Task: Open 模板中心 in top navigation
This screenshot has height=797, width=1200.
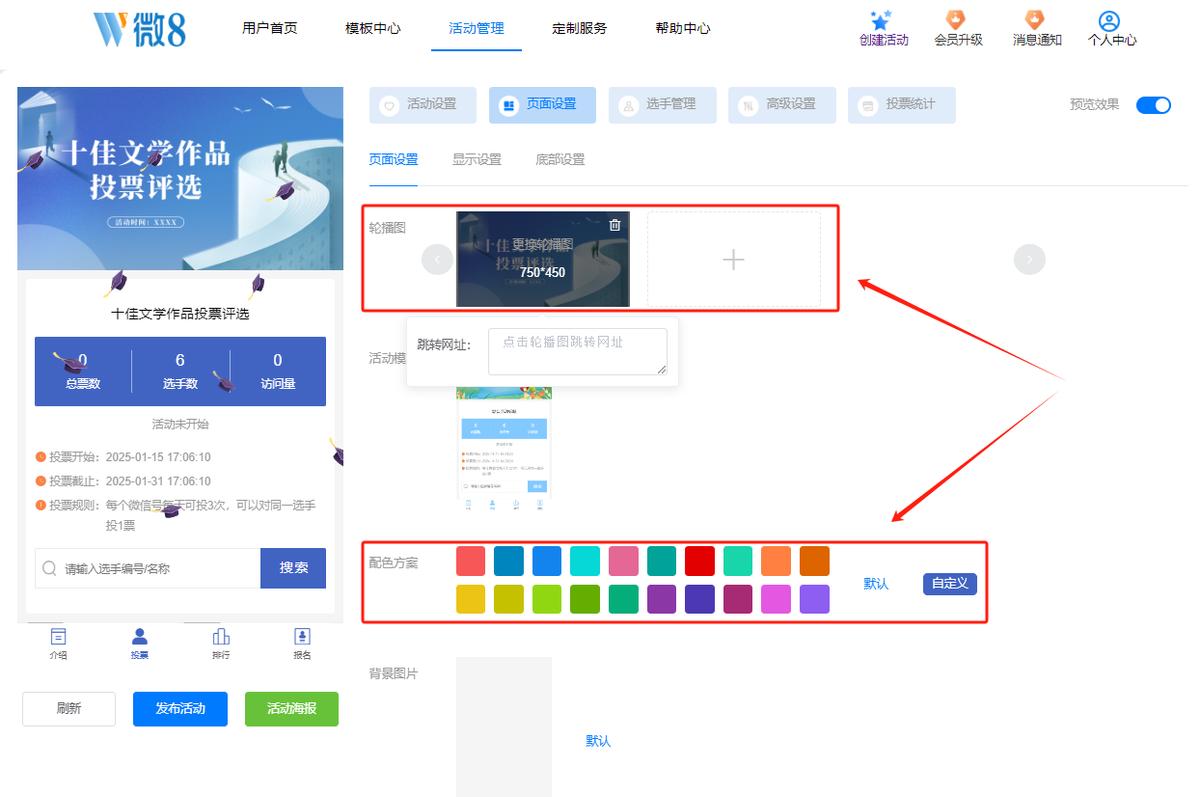Action: tap(373, 28)
